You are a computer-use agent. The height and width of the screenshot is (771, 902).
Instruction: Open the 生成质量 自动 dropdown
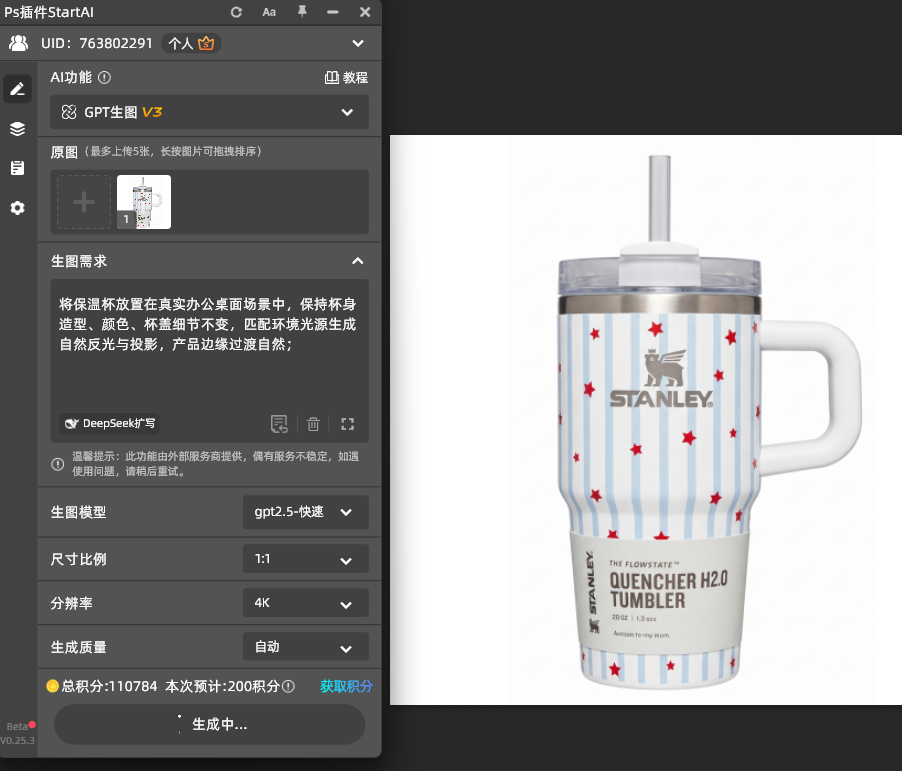(305, 647)
